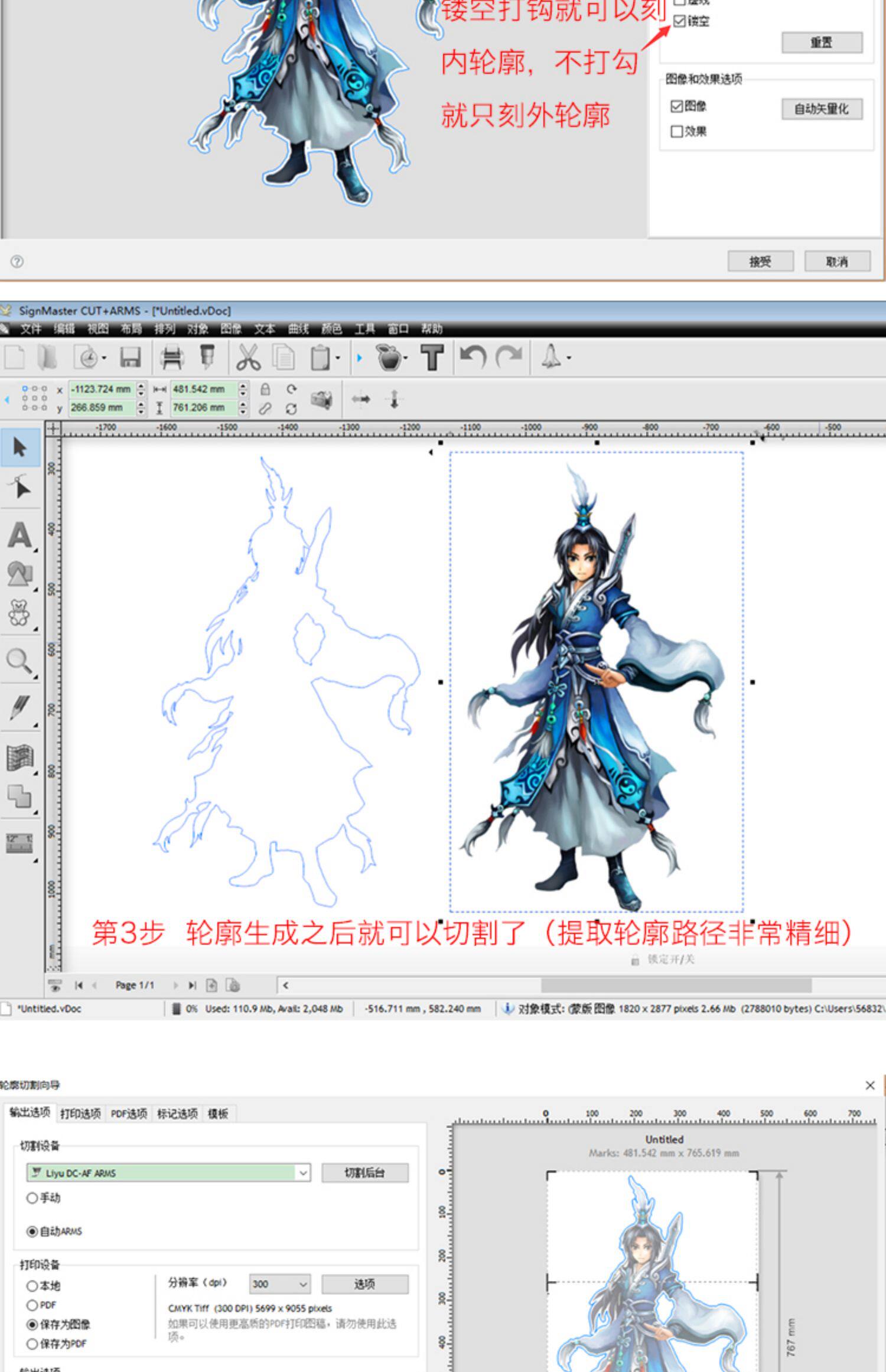Click the 取消 button

coord(837,261)
